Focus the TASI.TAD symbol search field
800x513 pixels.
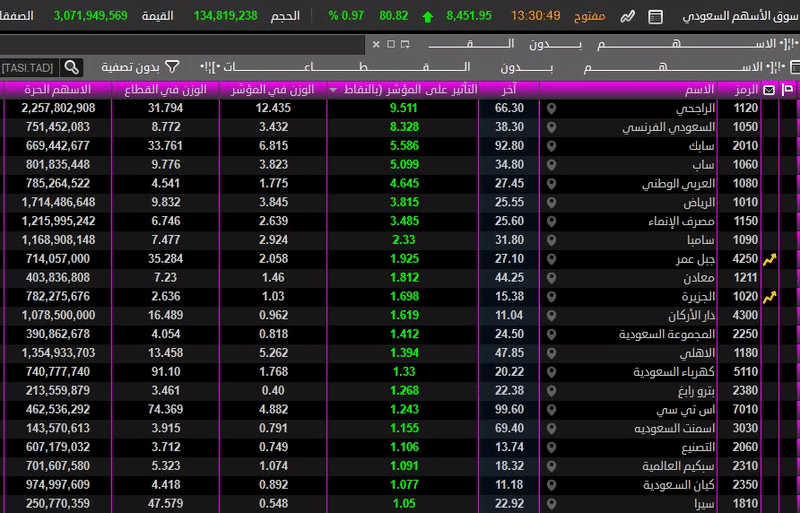(x=28, y=67)
